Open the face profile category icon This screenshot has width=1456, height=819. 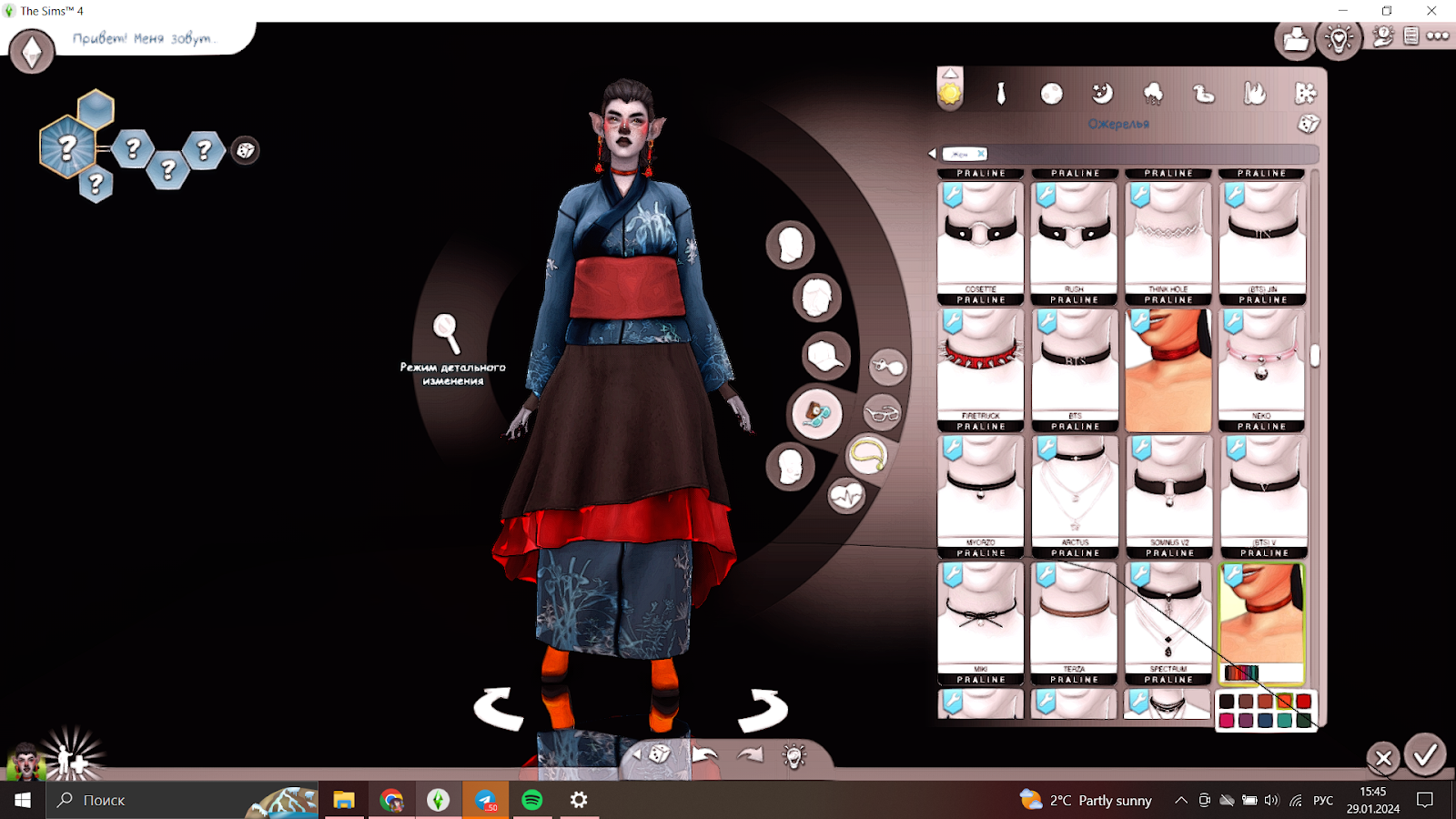tap(790, 467)
